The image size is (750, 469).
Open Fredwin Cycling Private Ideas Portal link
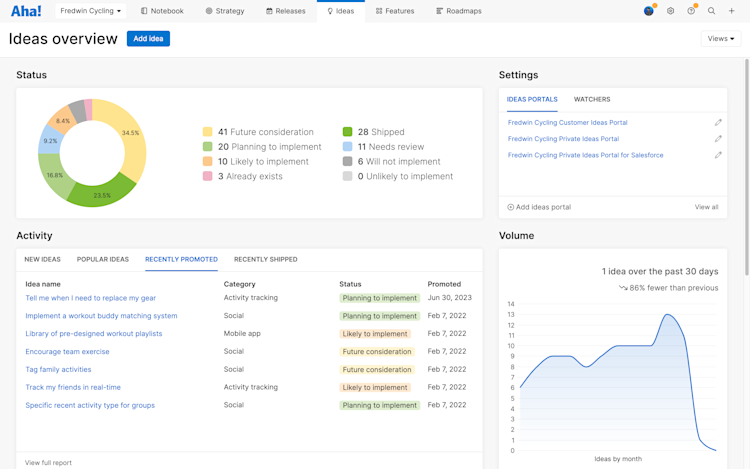click(563, 139)
